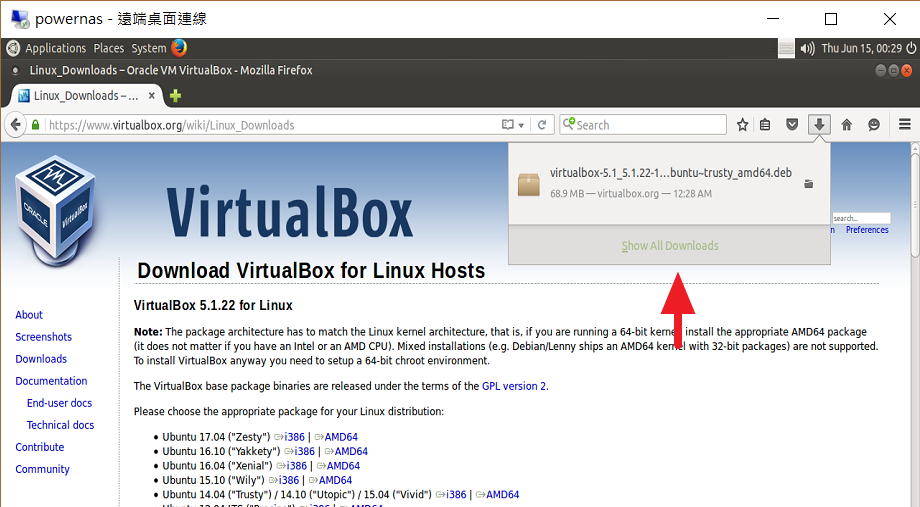Download Ubuntu 16.10 Yakkety AMD64 package
Screen dimensions: 920x507
351,451
